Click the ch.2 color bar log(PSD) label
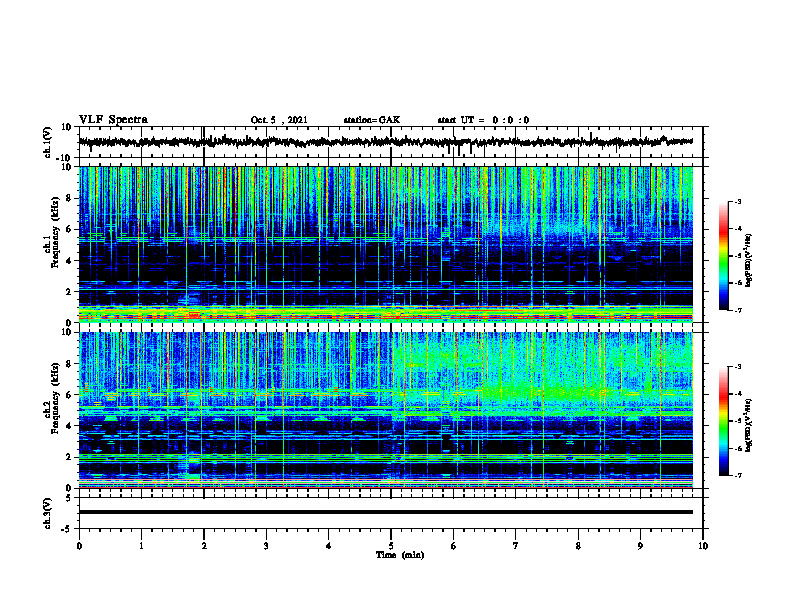The image size is (792, 612). (749, 425)
